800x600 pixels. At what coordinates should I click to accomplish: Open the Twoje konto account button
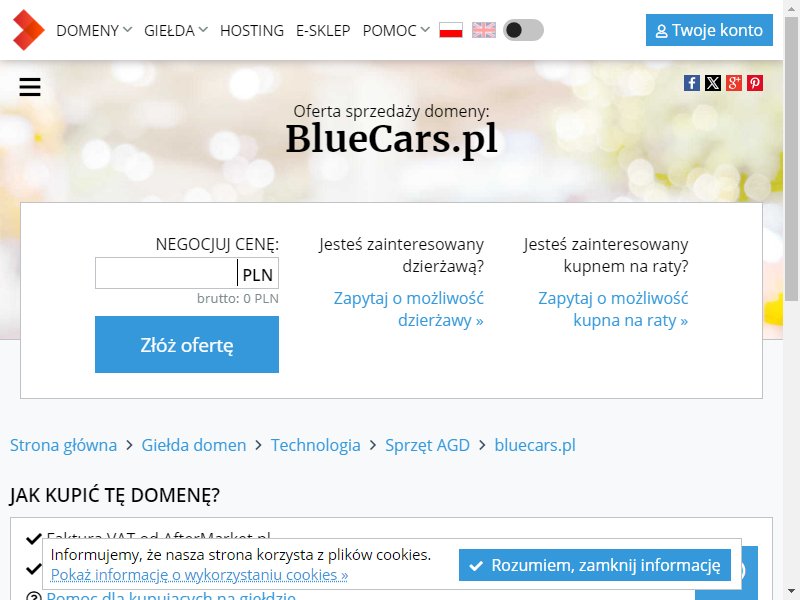[709, 30]
